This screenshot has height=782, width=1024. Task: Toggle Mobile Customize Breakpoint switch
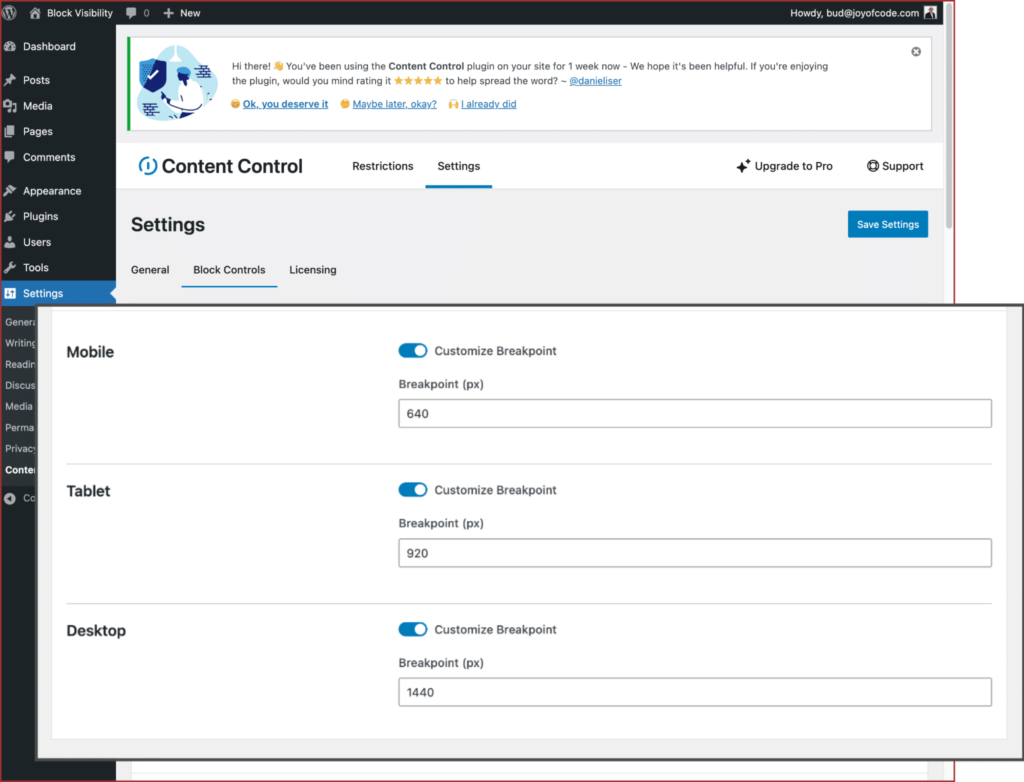point(413,351)
